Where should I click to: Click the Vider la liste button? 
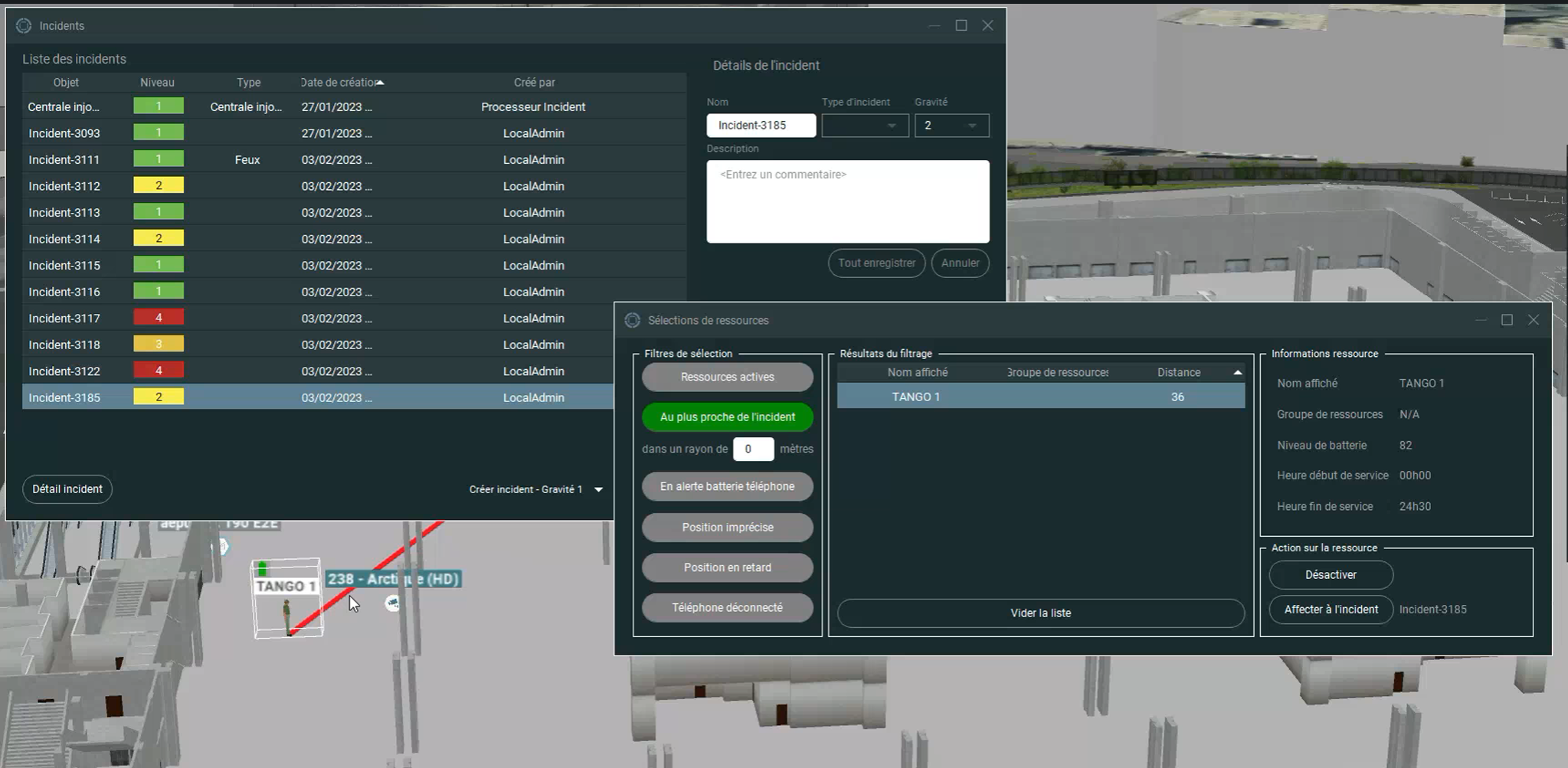click(x=1039, y=613)
